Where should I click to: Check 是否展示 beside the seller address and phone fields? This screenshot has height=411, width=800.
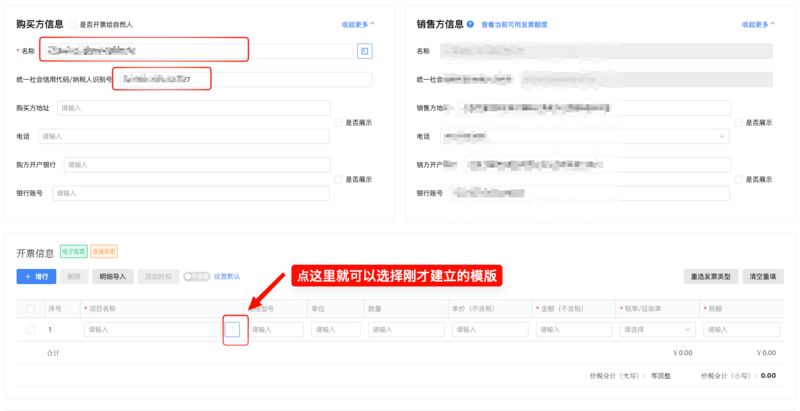click(738, 122)
